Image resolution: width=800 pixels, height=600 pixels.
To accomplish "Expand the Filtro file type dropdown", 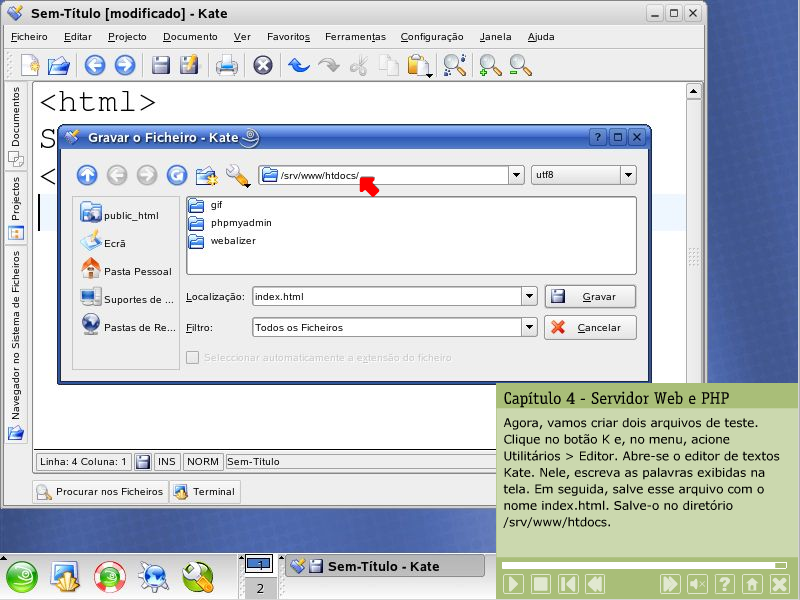I will (528, 327).
